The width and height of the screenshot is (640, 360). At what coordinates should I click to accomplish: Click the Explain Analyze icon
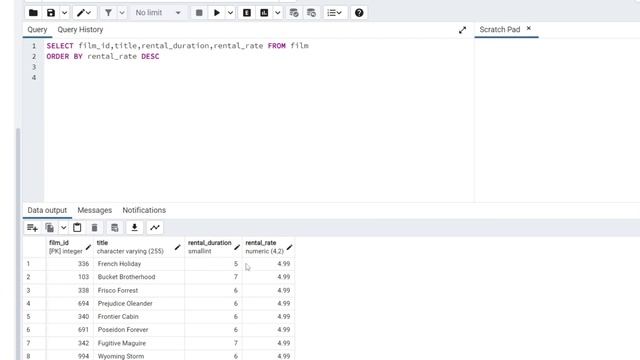[x=264, y=13]
